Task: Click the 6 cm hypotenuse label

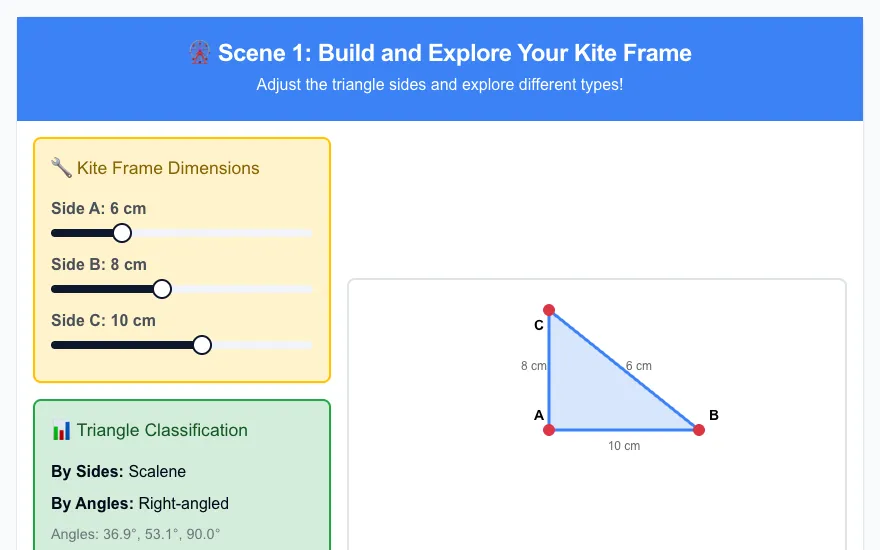Action: coord(639,366)
